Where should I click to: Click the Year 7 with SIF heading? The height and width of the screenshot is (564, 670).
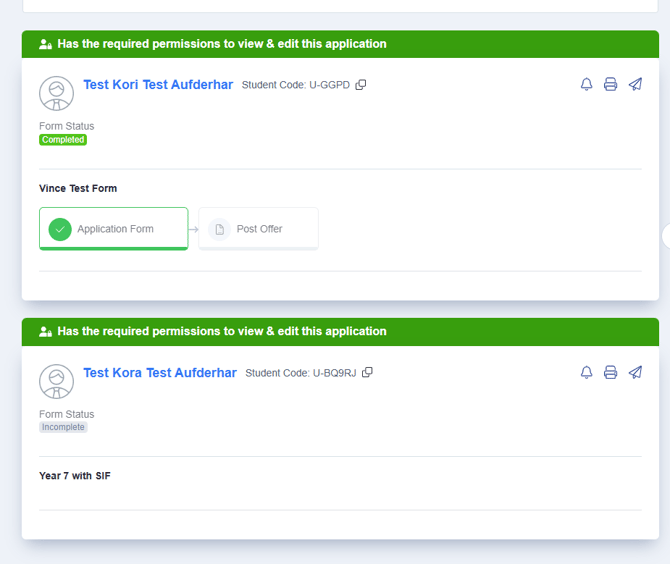[75, 476]
